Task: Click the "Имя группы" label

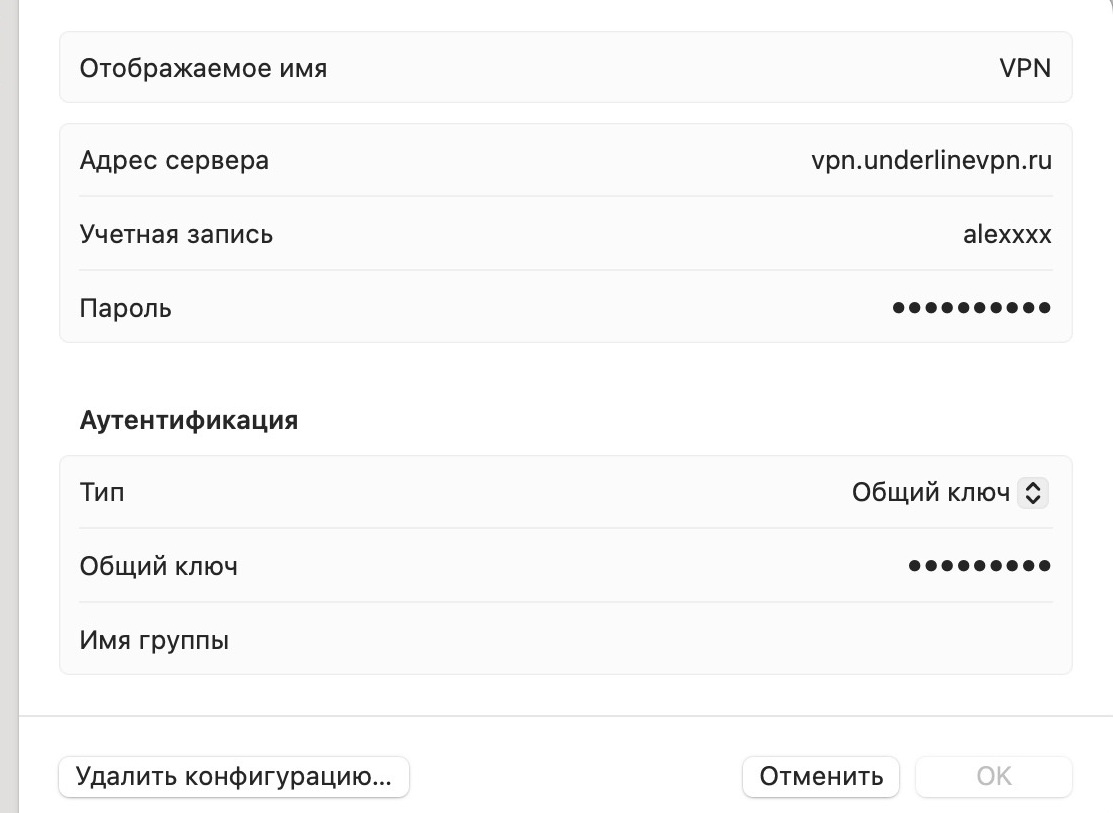Action: [154, 640]
